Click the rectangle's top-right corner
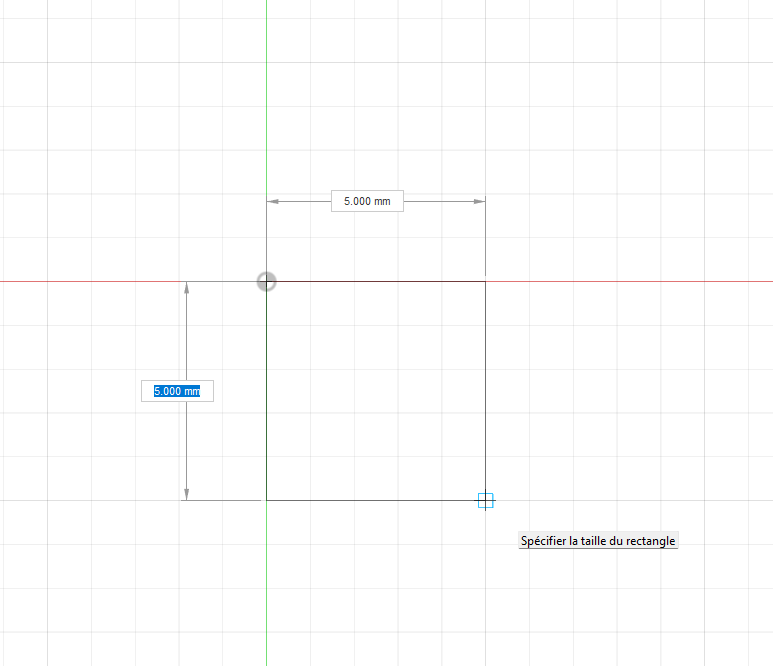The height and width of the screenshot is (666, 773). point(485,281)
